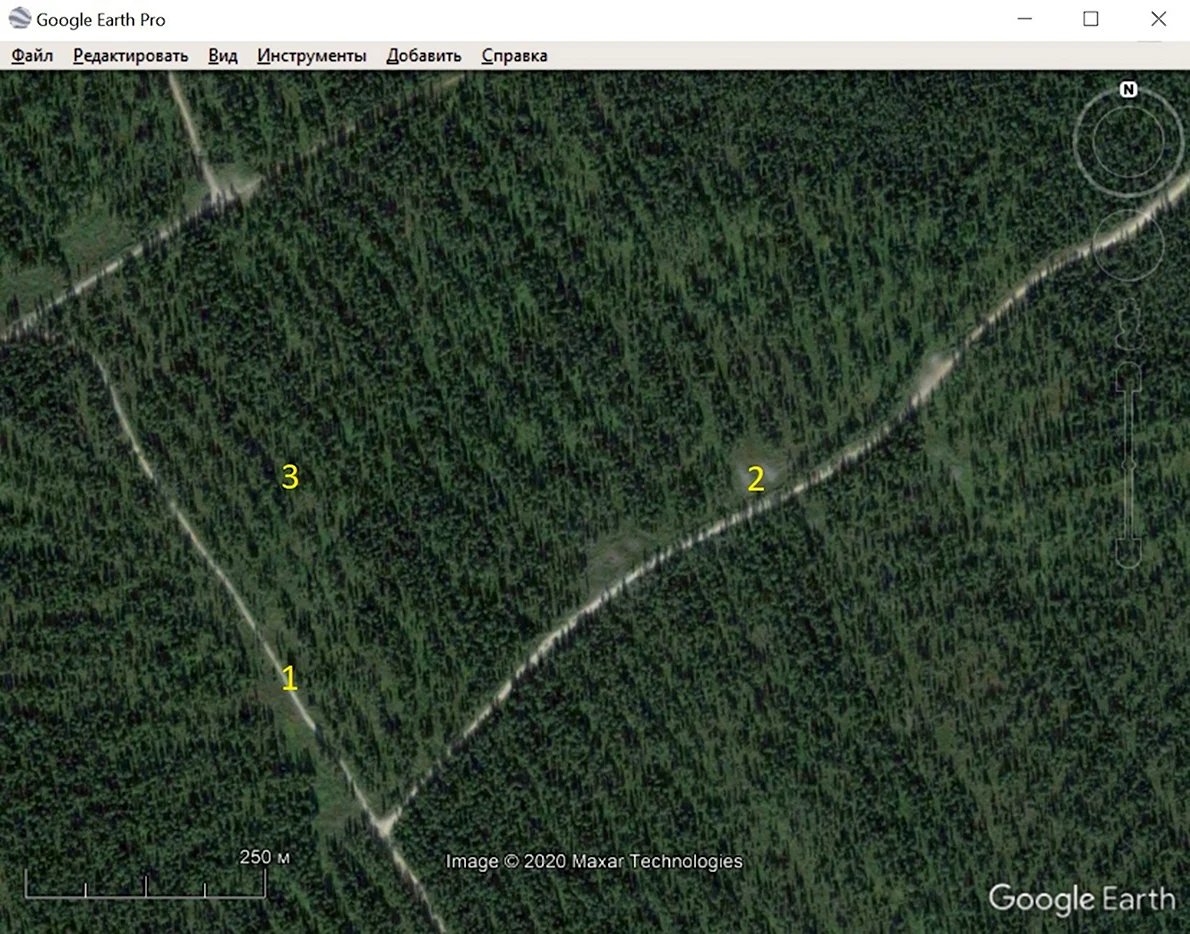
Task: Click the 250 м scale bar
Action: click(x=146, y=884)
